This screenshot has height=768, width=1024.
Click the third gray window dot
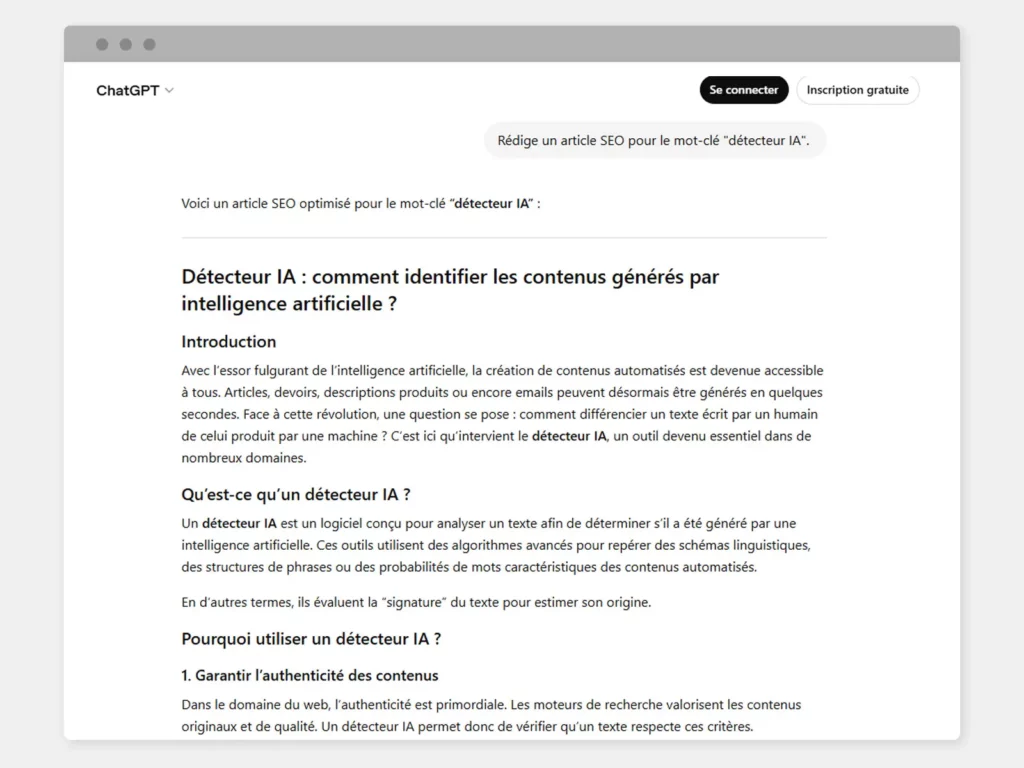click(150, 44)
